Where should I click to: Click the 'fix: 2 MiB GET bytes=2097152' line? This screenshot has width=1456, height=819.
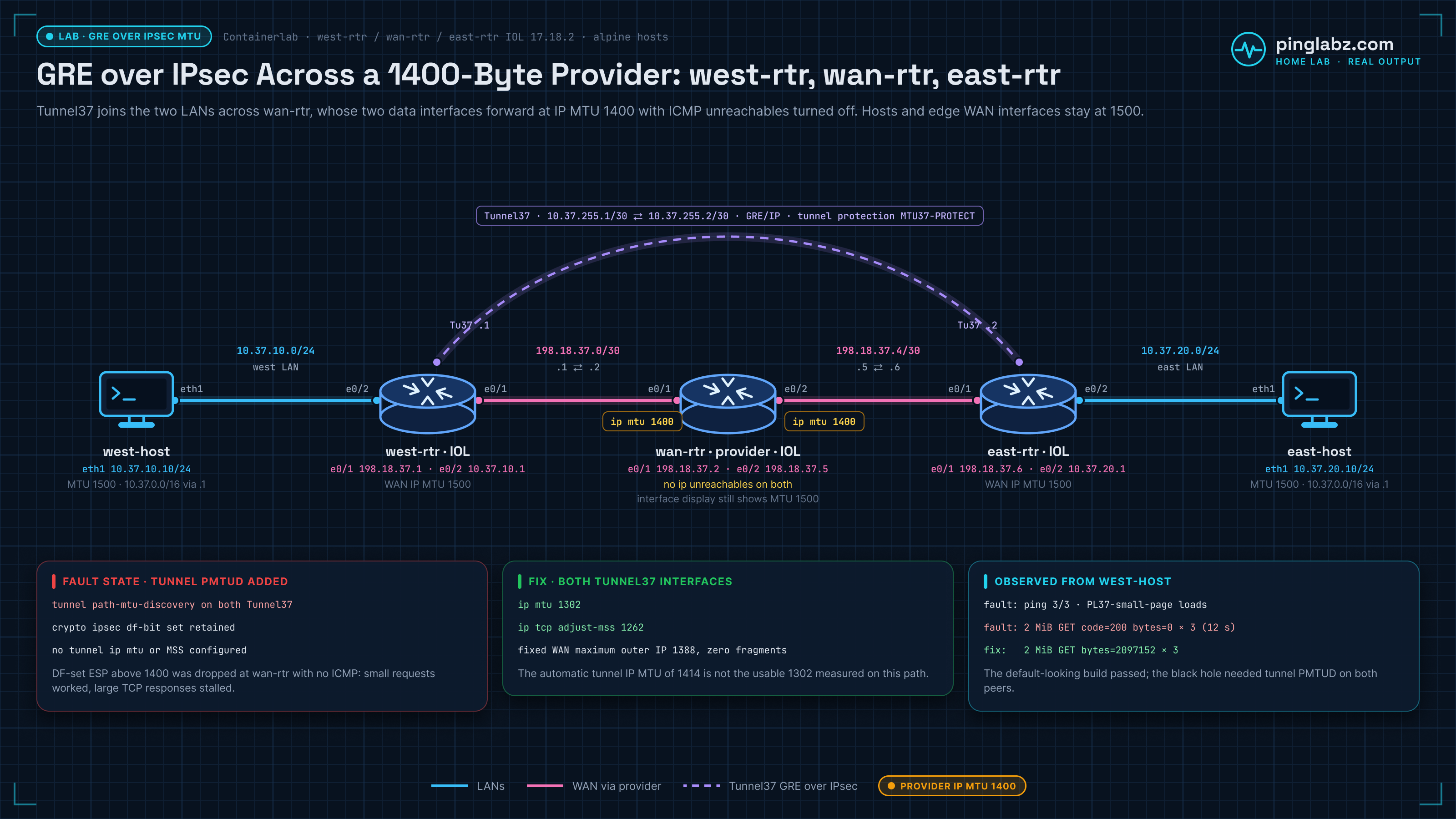(x=1081, y=650)
